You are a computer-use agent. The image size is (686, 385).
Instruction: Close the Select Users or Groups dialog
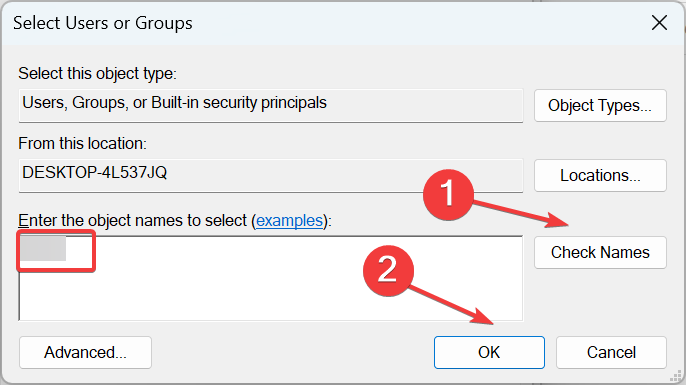click(x=659, y=23)
